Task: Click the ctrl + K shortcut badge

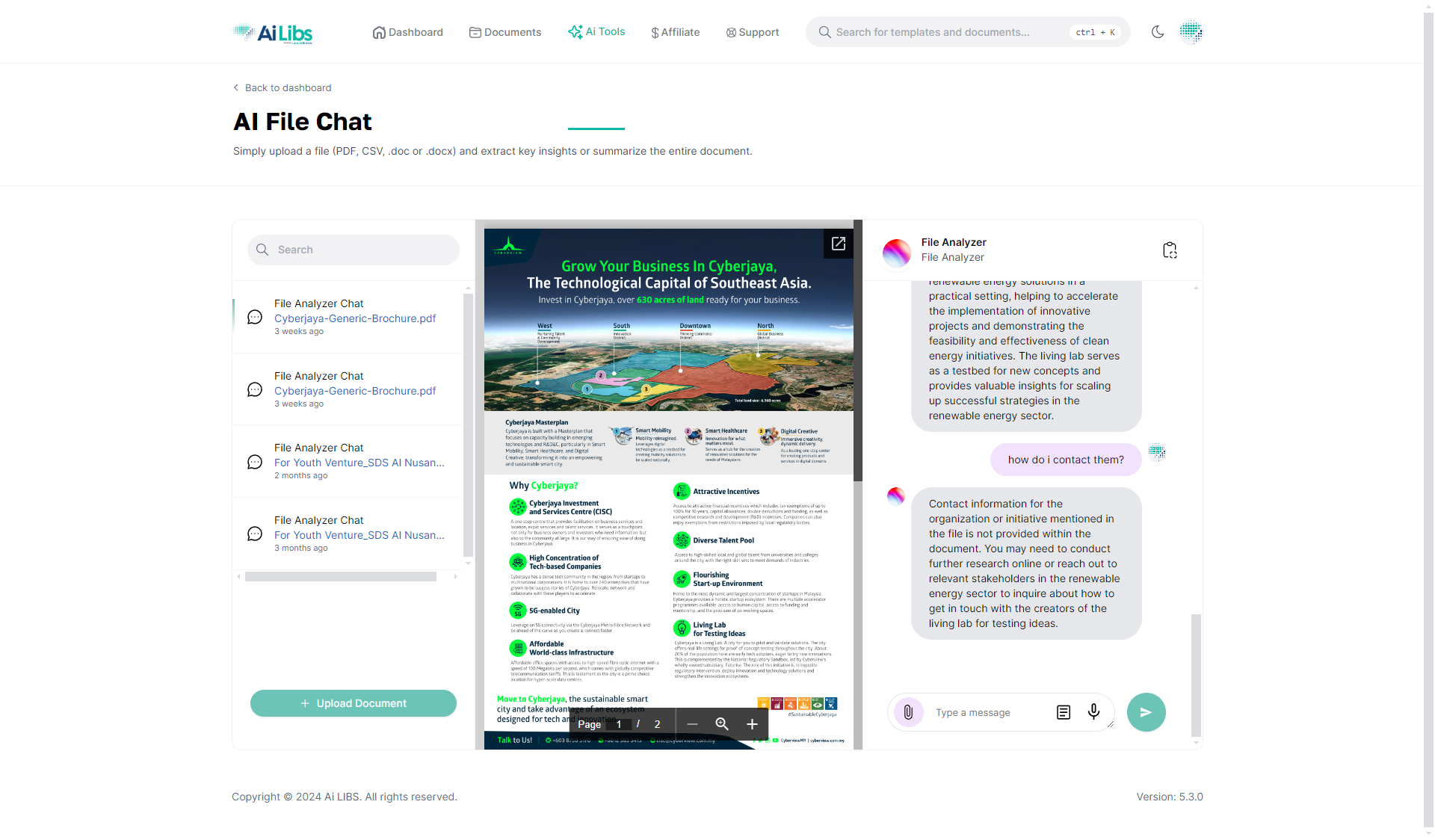Action: click(1096, 32)
